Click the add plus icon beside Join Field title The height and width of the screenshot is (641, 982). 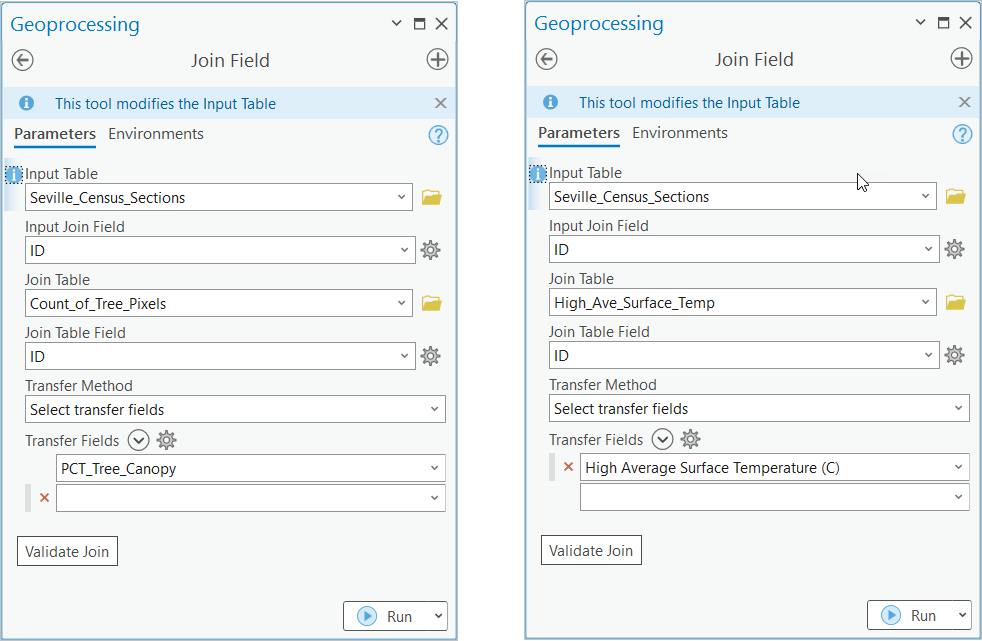pyautogui.click(x=437, y=59)
